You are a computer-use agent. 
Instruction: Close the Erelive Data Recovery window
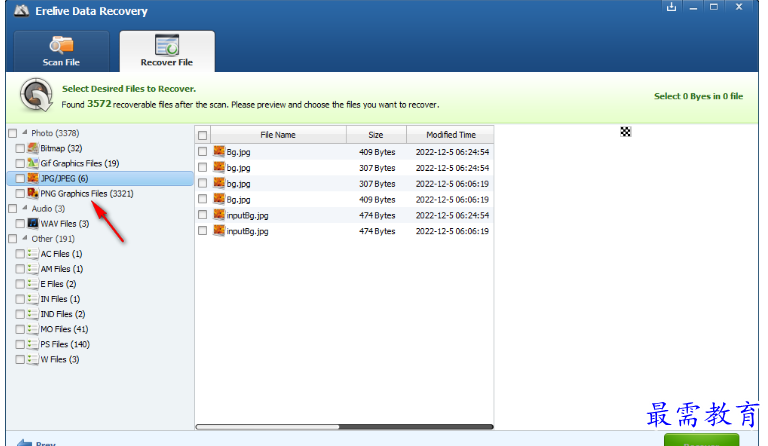739,7
